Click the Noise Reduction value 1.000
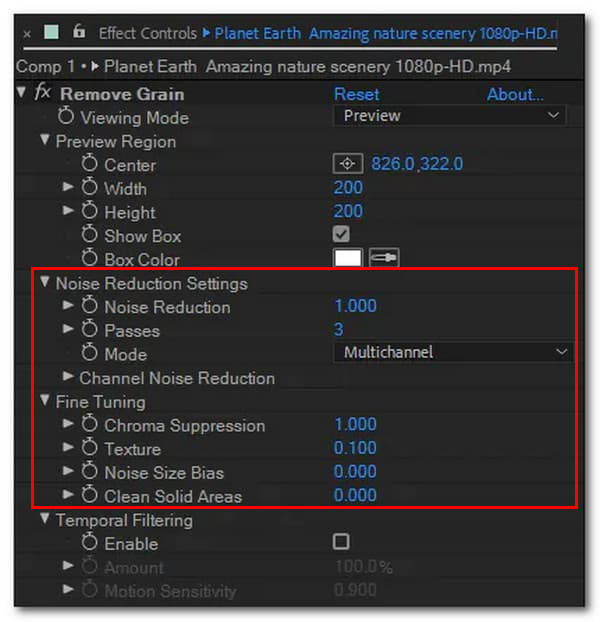Screen dimensions: 600x622 [x=355, y=306]
